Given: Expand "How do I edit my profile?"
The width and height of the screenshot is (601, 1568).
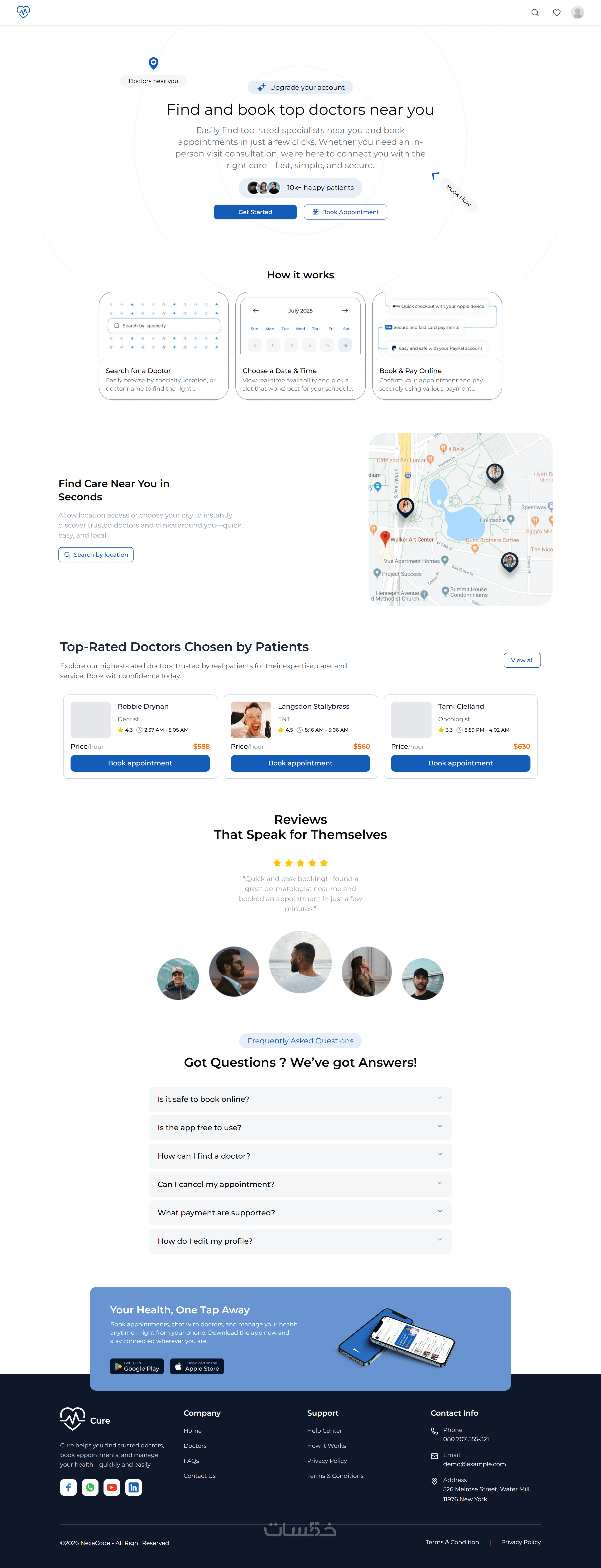Looking at the screenshot, I should coord(300,1241).
